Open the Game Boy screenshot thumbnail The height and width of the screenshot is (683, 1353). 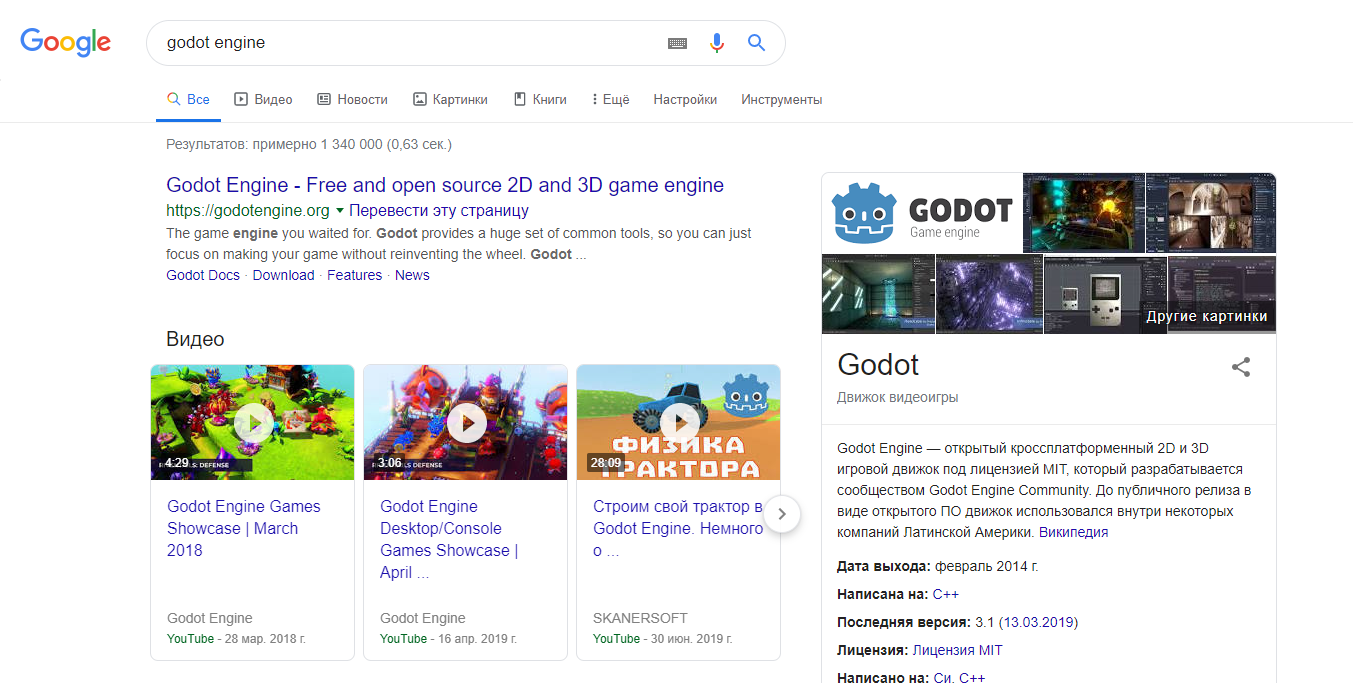[x=1105, y=294]
